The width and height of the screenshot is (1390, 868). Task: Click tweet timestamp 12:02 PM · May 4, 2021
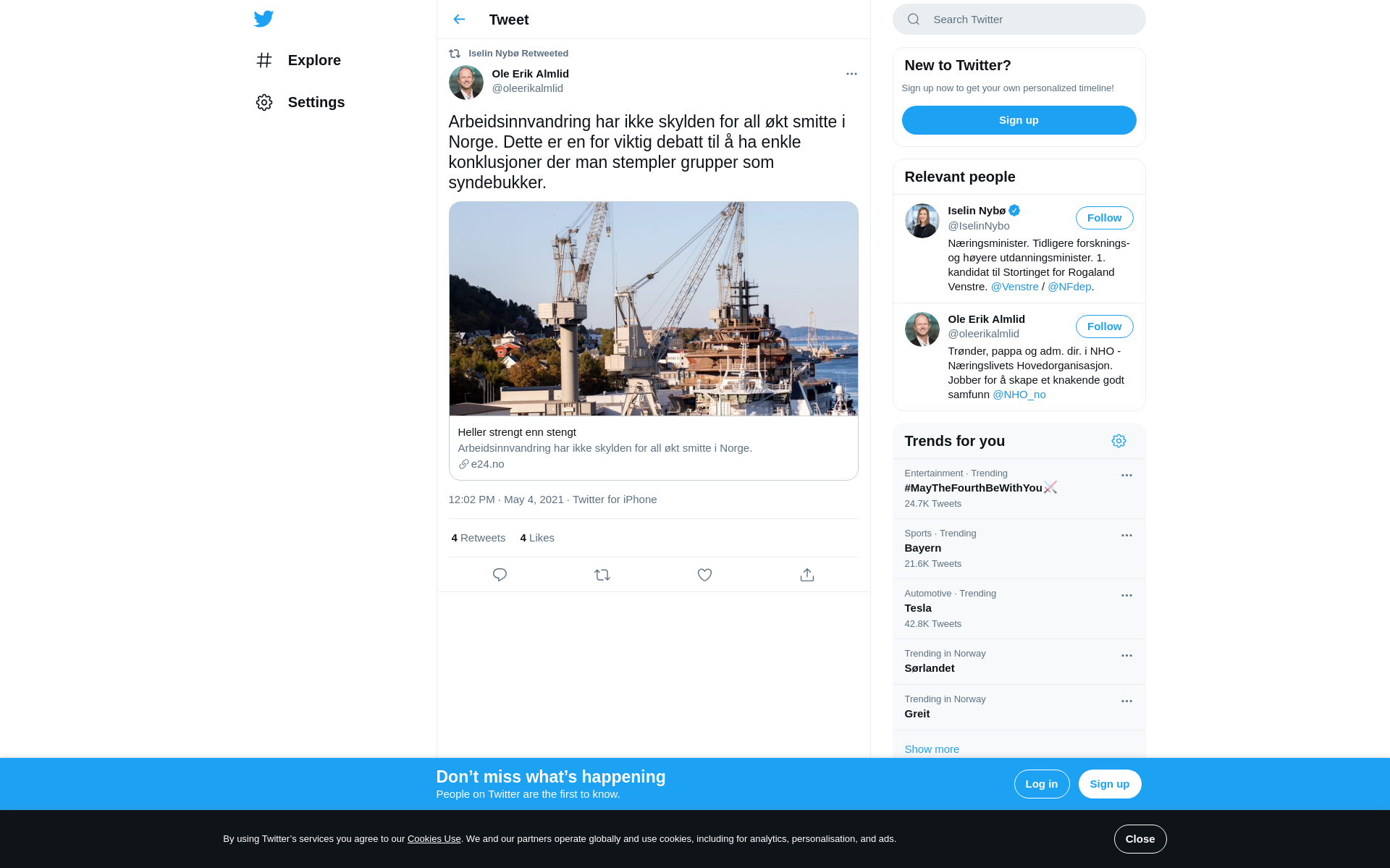(x=505, y=500)
